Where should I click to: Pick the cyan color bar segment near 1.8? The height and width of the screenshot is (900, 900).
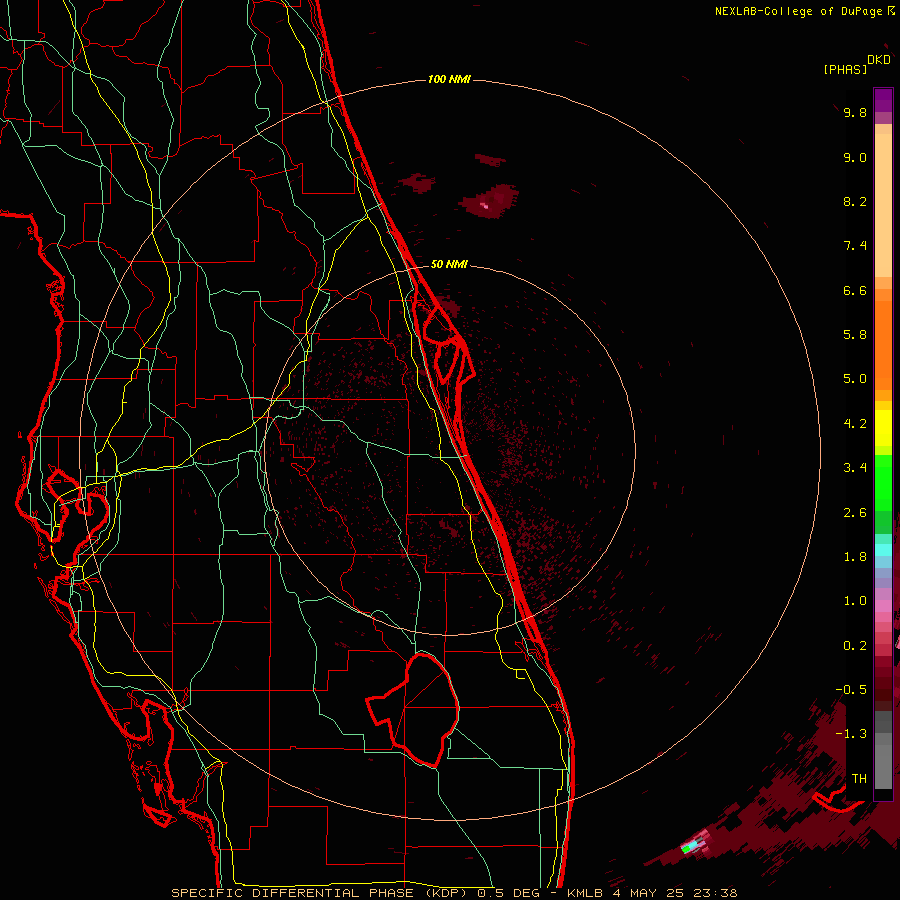[x=883, y=550]
